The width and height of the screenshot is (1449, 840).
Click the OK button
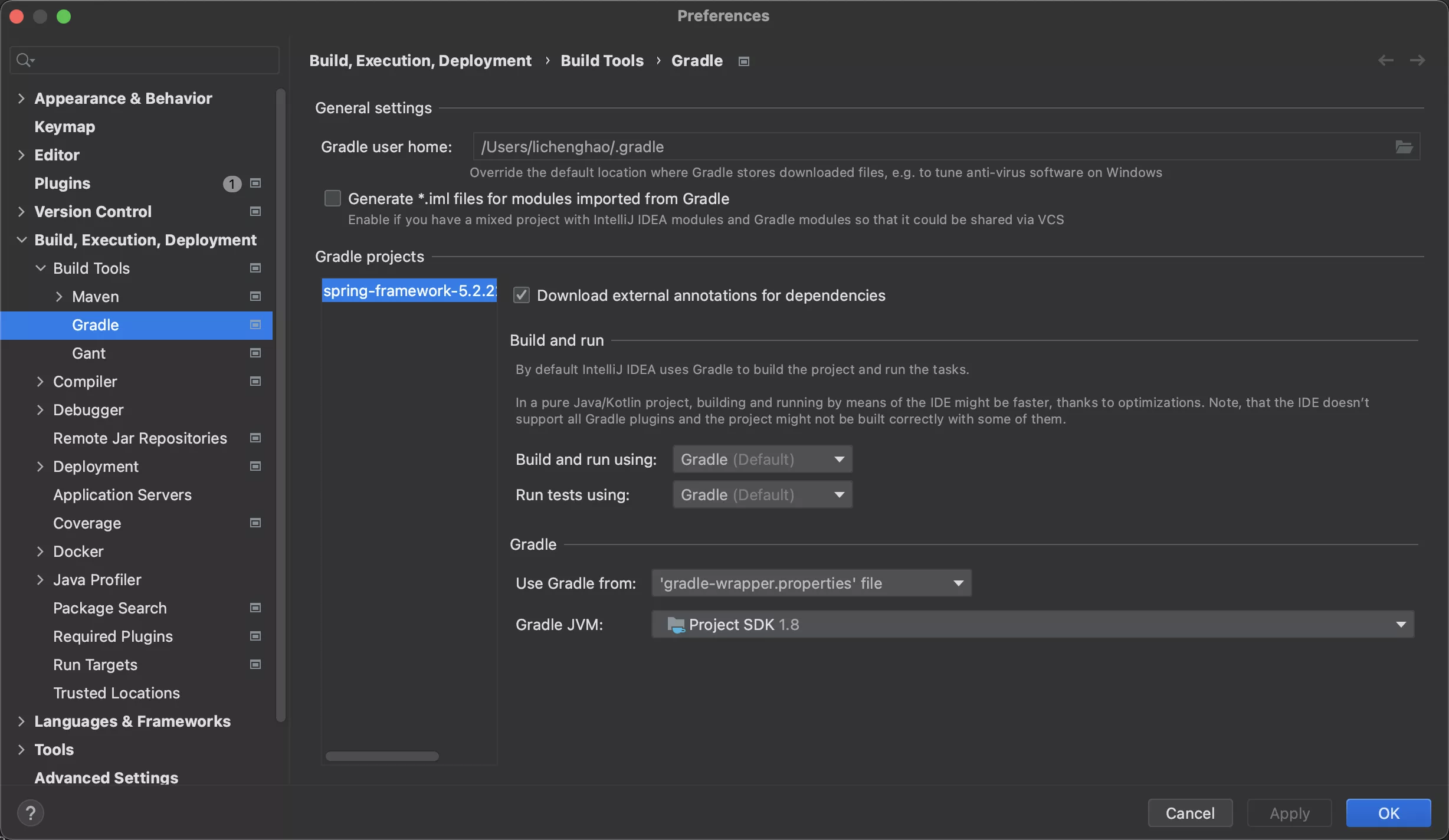[1388, 813]
